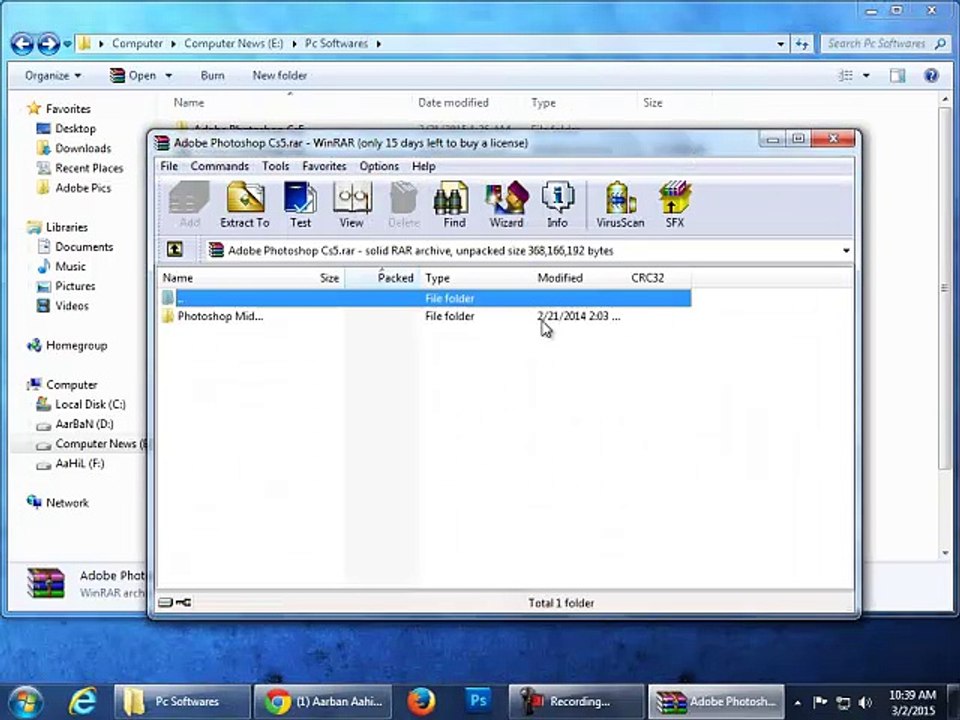This screenshot has height=720, width=960.
Task: Click Computer in the address breadcrumb
Action: 137,43
